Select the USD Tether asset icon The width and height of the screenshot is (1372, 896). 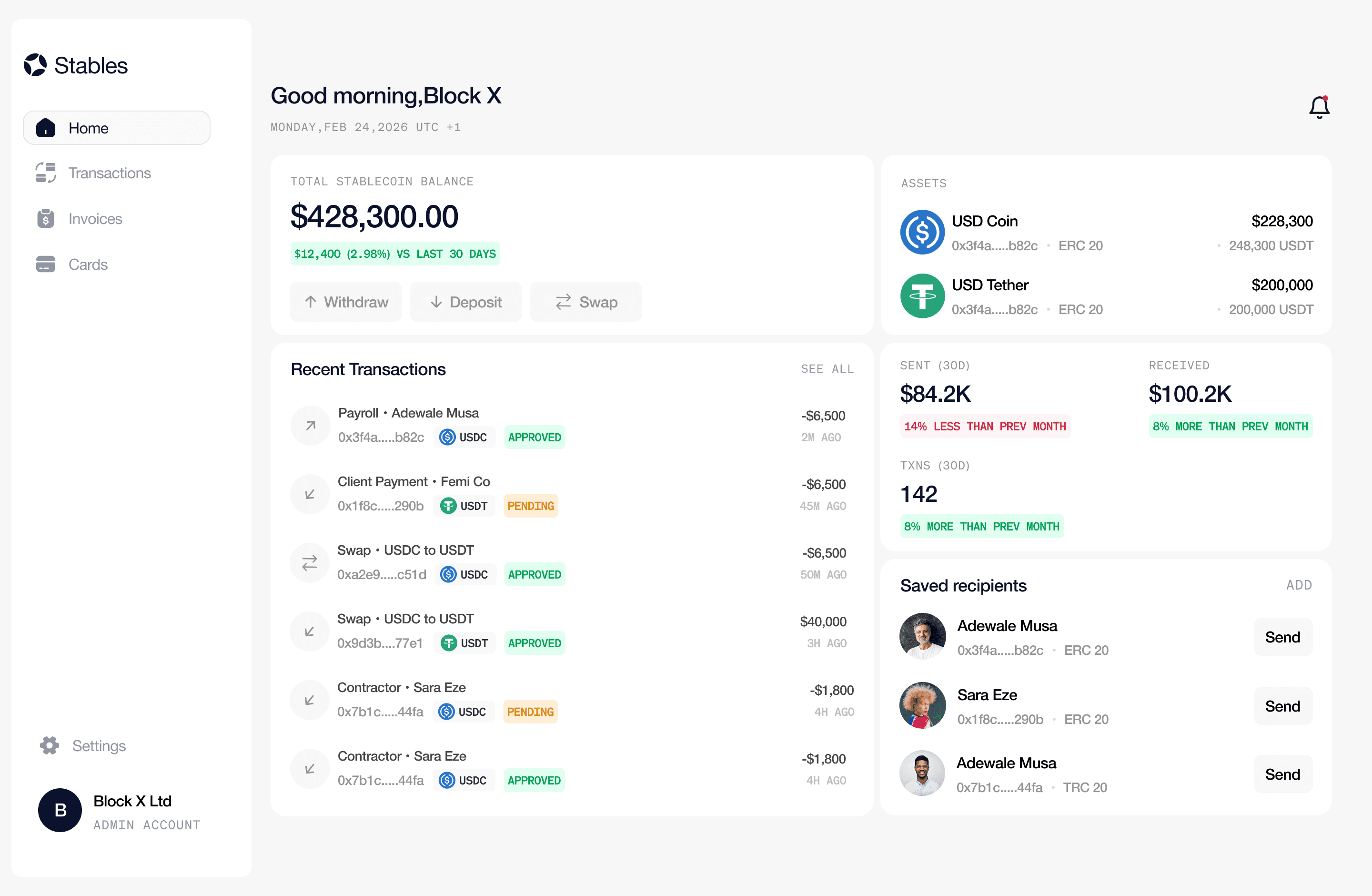click(x=922, y=296)
